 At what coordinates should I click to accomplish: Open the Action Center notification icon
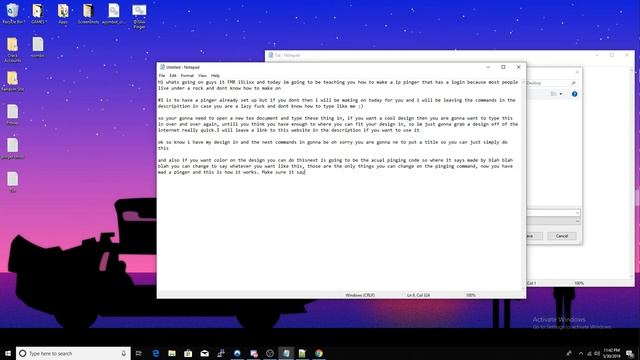click(x=630, y=353)
